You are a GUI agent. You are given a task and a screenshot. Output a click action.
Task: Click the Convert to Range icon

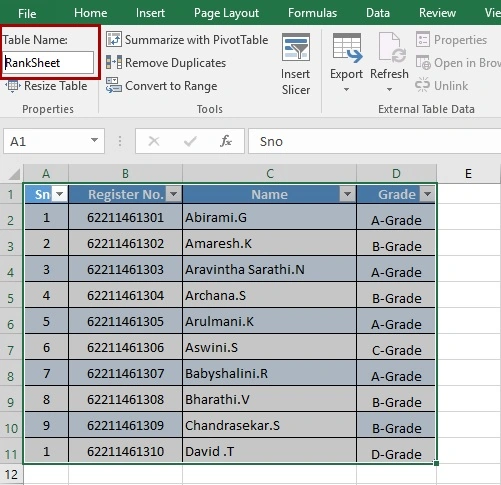coord(114,86)
